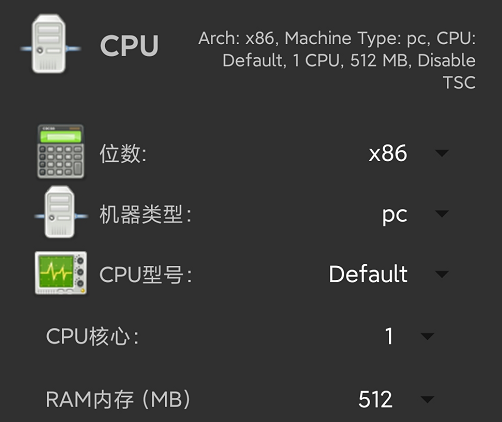Click the Default CPU model value
This screenshot has height=422, width=502.
pyautogui.click(x=368, y=274)
